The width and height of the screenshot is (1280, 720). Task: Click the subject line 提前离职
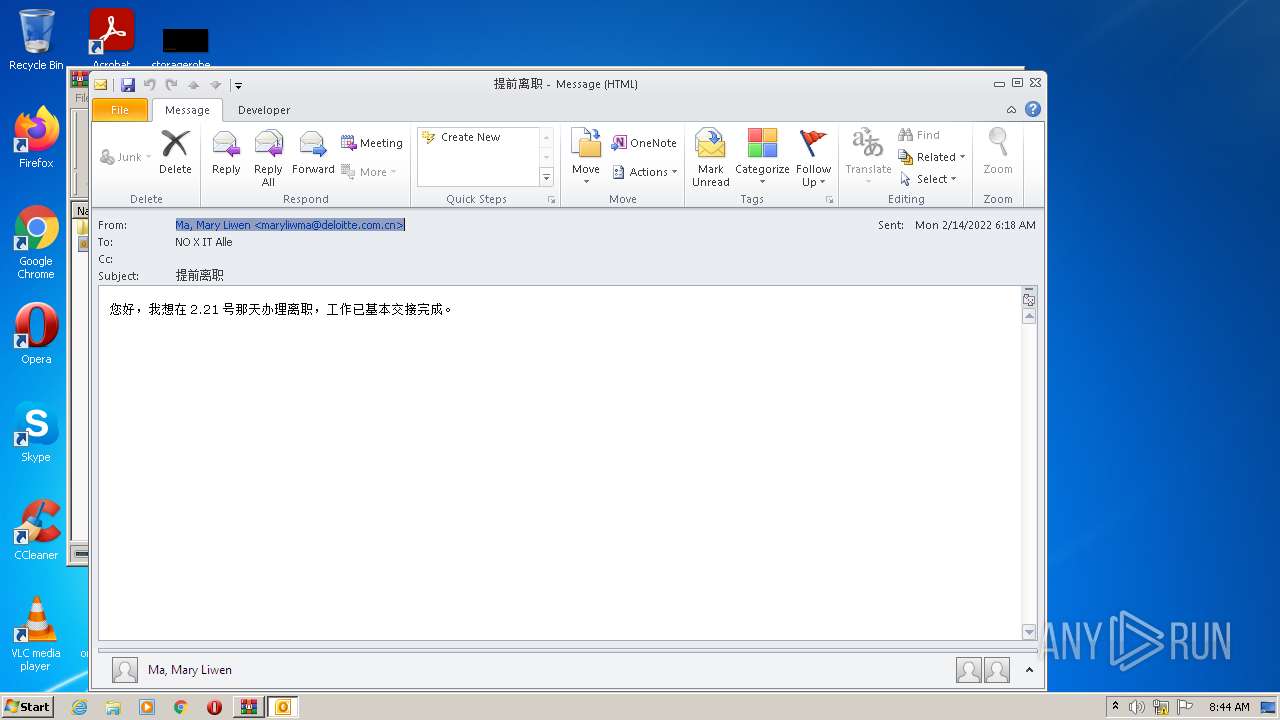point(200,275)
